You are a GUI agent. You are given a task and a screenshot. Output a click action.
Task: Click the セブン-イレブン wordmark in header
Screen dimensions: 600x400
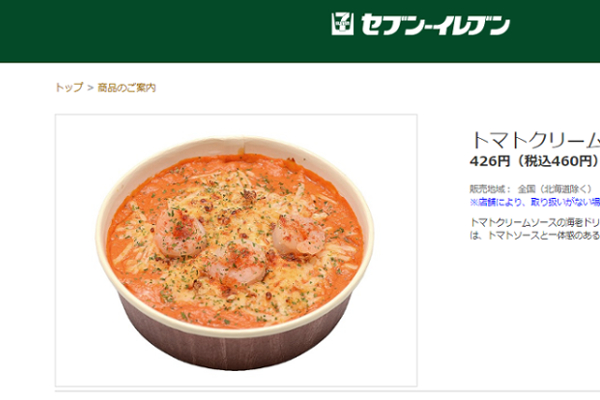[x=435, y=24]
